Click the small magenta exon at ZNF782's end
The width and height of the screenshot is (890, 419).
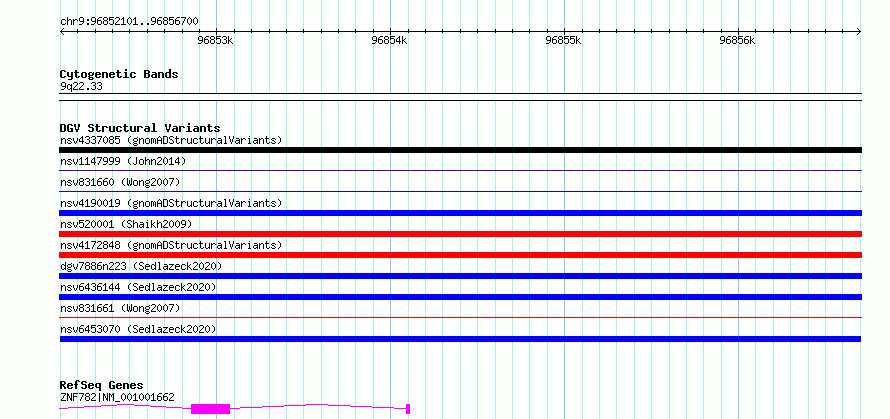click(408, 409)
